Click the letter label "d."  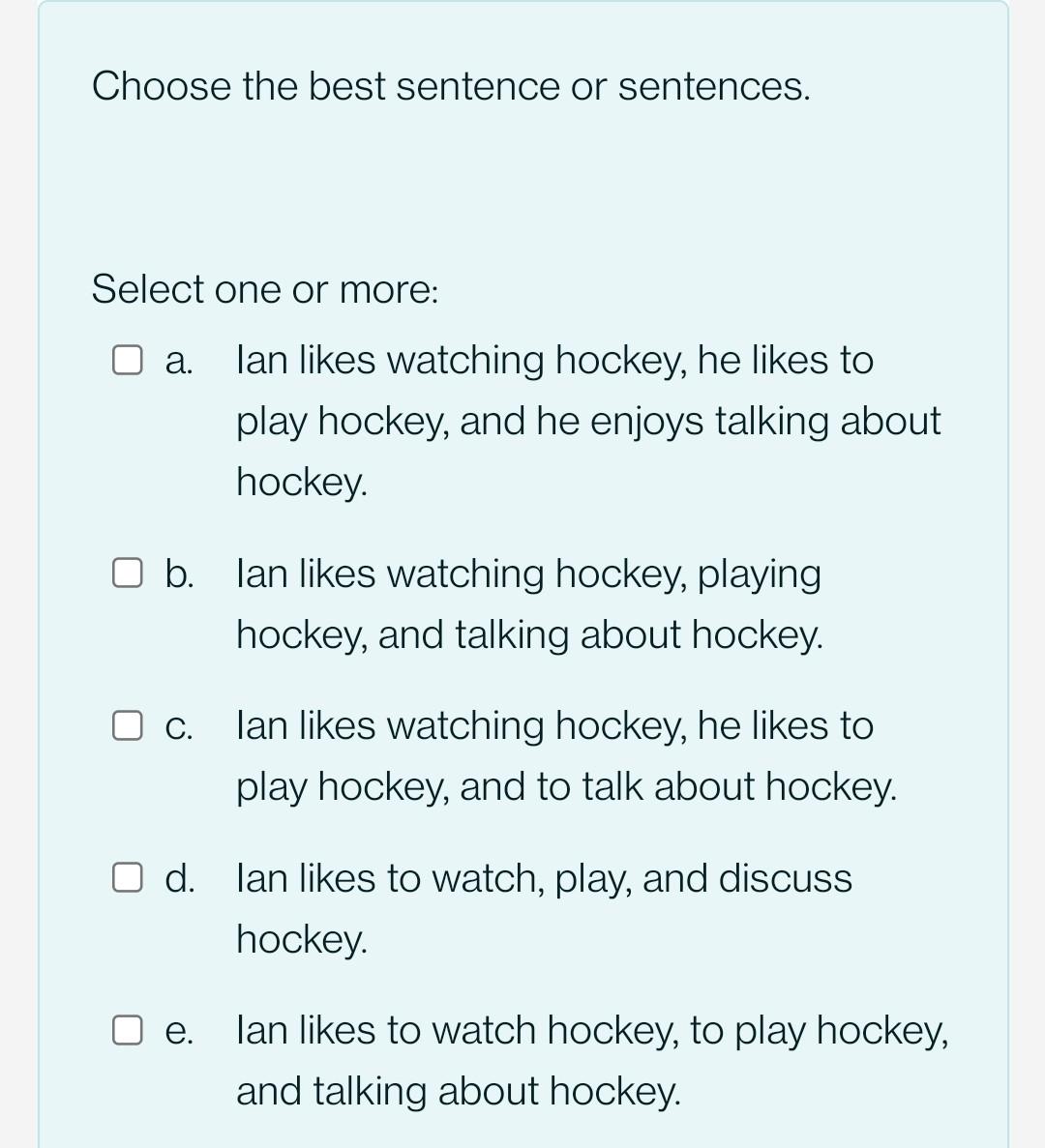pyautogui.click(x=179, y=878)
